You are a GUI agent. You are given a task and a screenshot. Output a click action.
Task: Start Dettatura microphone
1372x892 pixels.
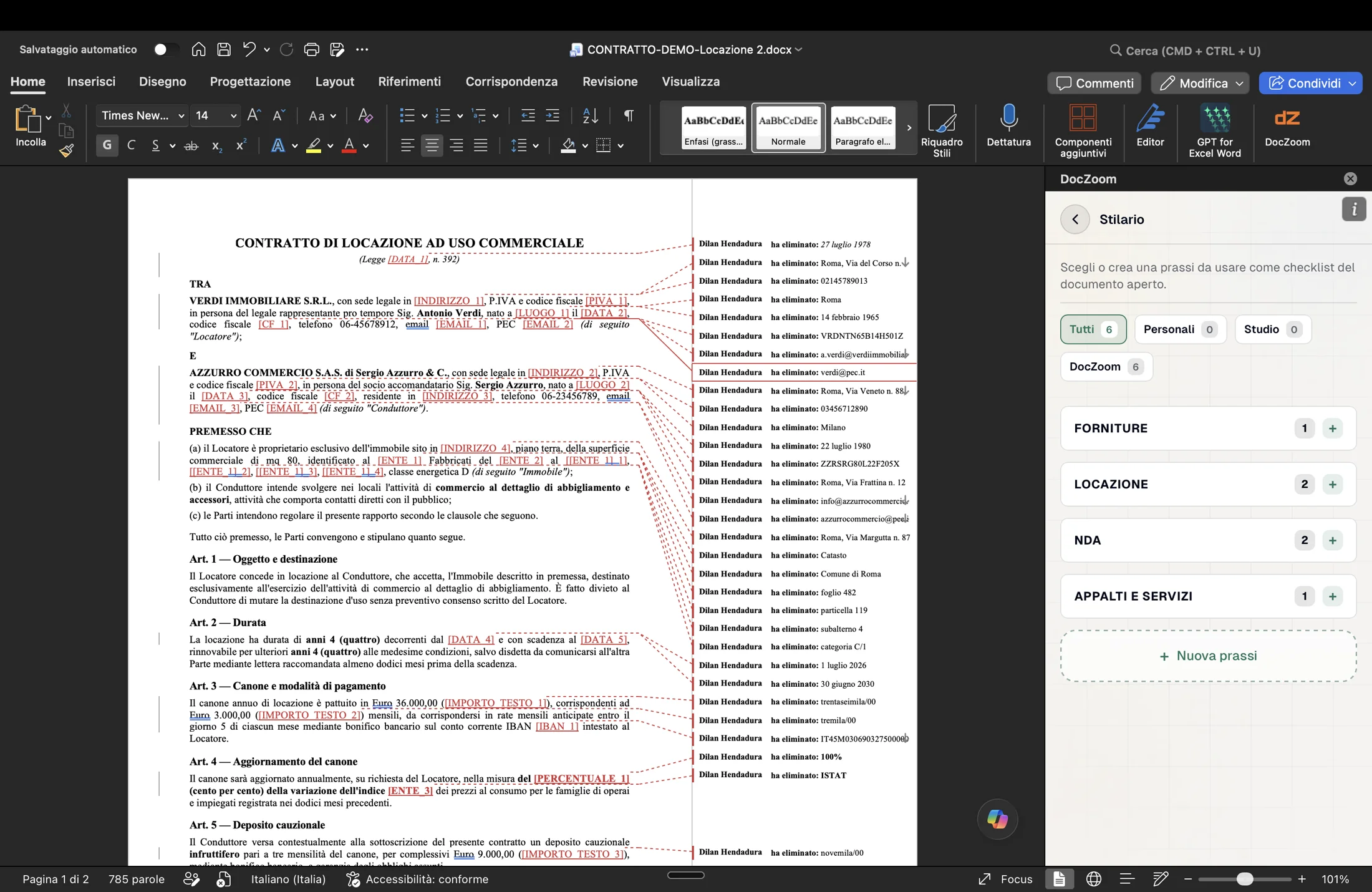click(1008, 126)
